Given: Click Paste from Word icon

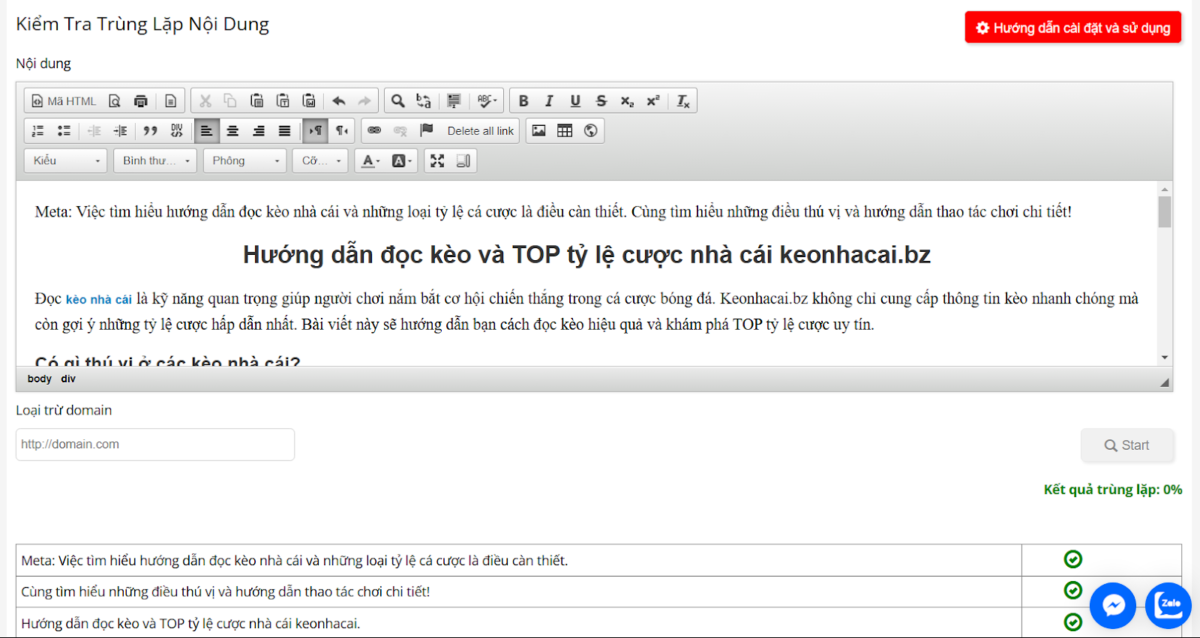Looking at the screenshot, I should coord(309,101).
